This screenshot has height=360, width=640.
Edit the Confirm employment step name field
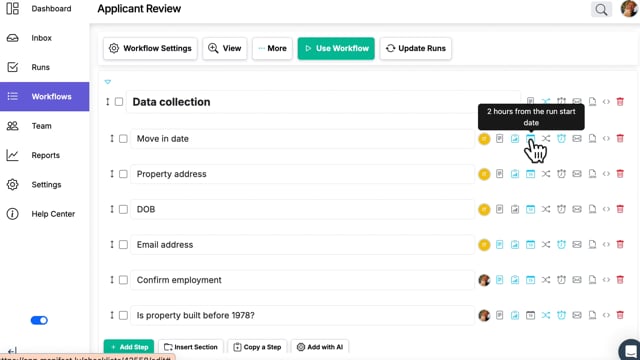(302, 280)
